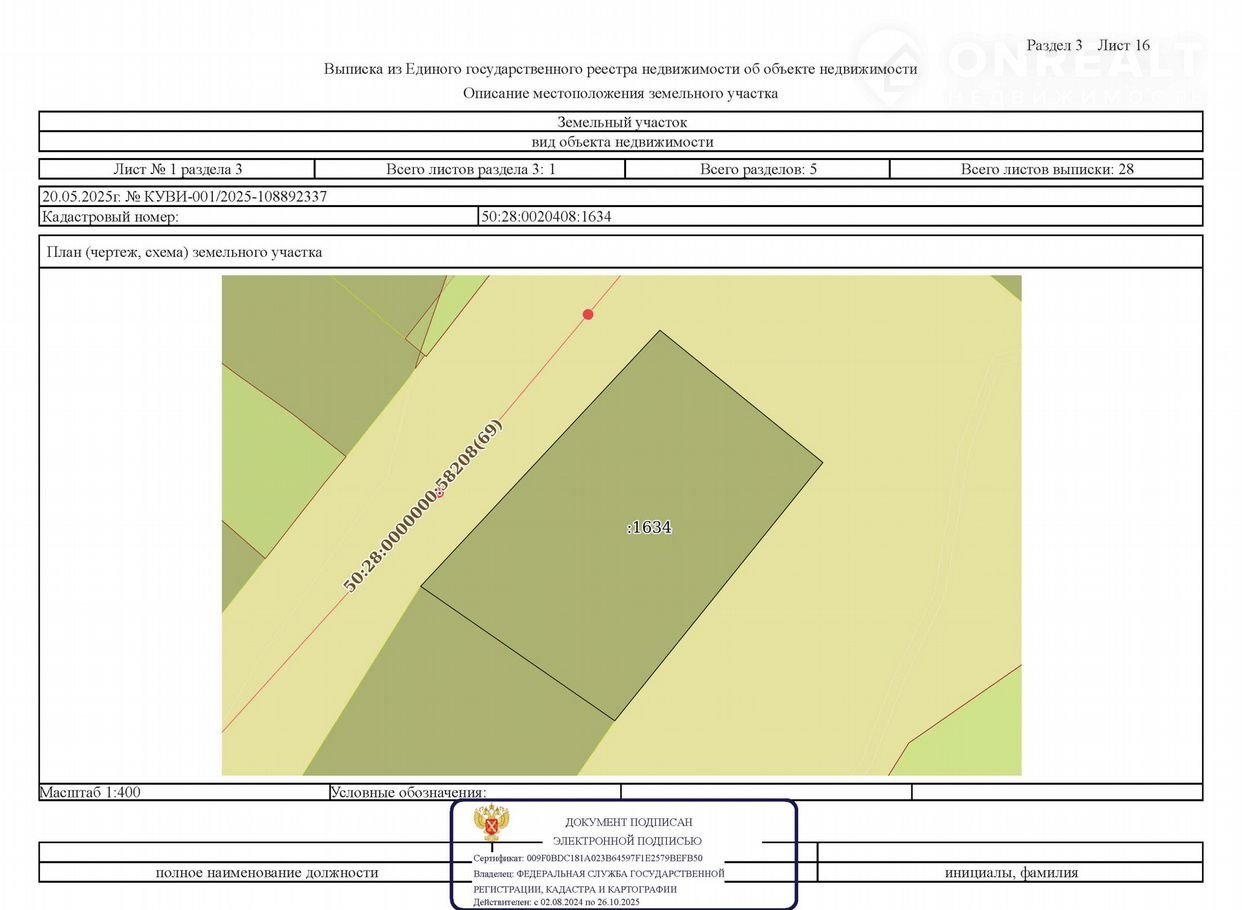
Task: Click the cadastral number value 50:28:0020408:1634
Action: (x=546, y=216)
